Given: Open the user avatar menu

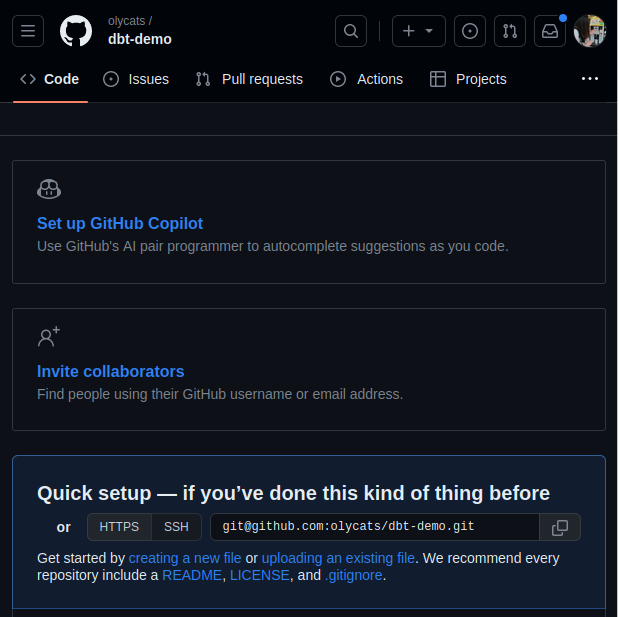Looking at the screenshot, I should pyautogui.click(x=590, y=31).
